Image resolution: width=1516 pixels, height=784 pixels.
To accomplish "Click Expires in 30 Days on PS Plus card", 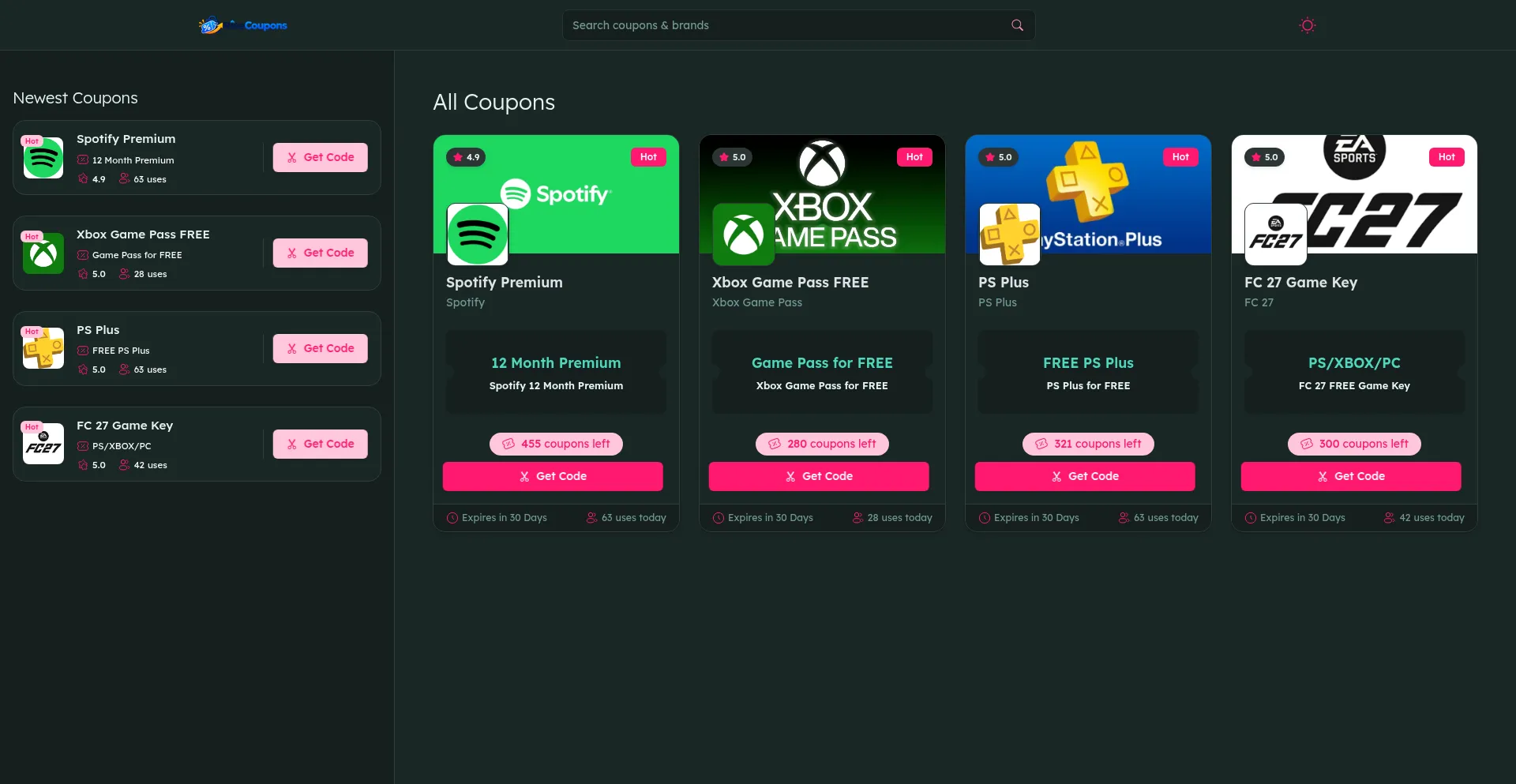I will click(x=1036, y=518).
